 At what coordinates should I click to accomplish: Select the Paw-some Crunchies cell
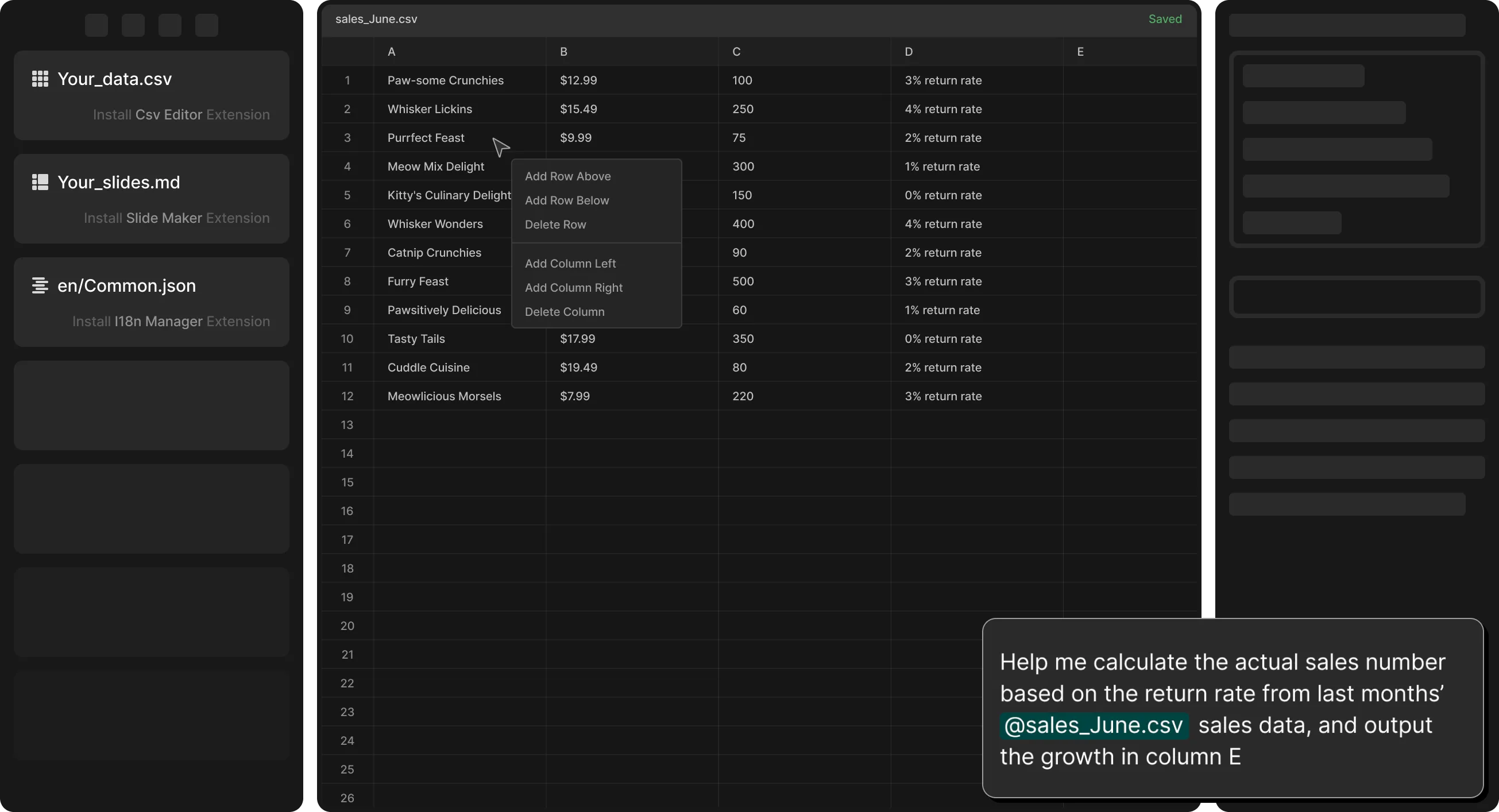[x=459, y=80]
